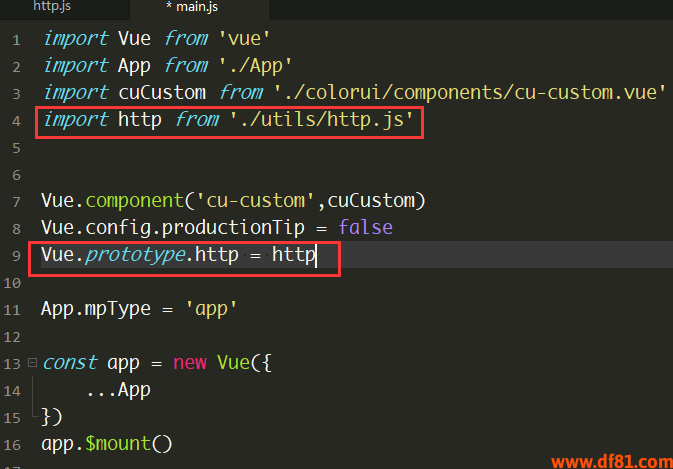This screenshot has height=469, width=673.
Task: Click the component method on line 7
Action: point(135,201)
